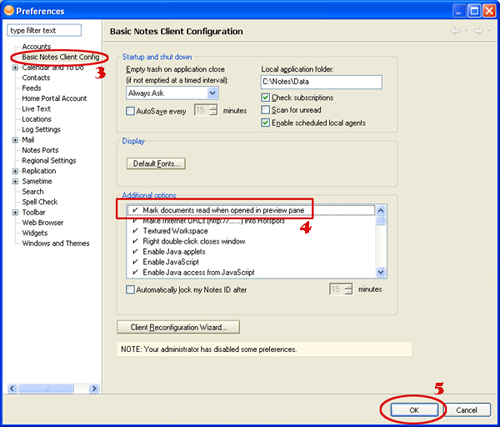Maximize the Preferences window

474,11
